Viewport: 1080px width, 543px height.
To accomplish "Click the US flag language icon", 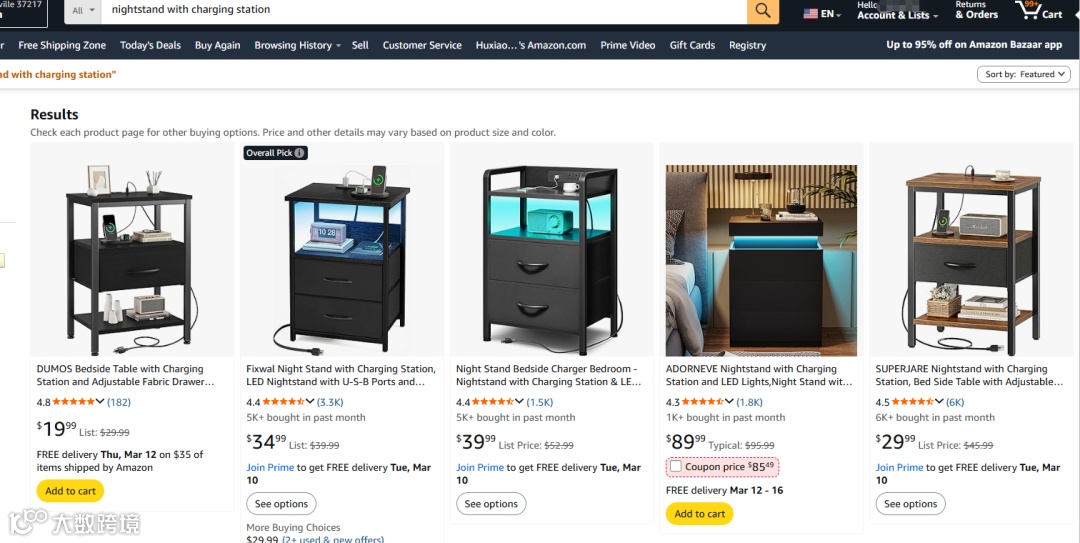I will (x=811, y=14).
